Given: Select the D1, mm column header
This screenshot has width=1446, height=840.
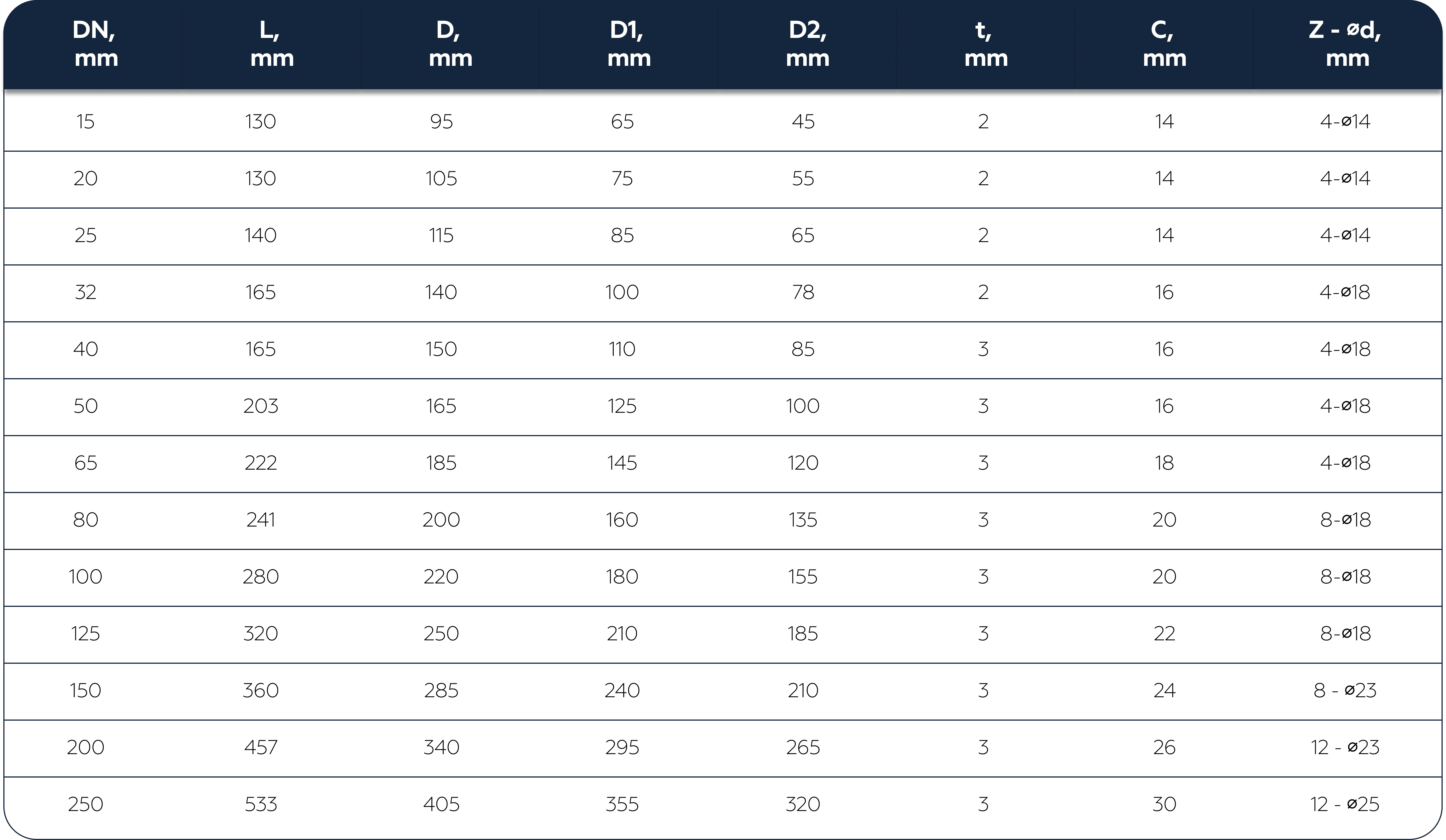Looking at the screenshot, I should point(629,44).
